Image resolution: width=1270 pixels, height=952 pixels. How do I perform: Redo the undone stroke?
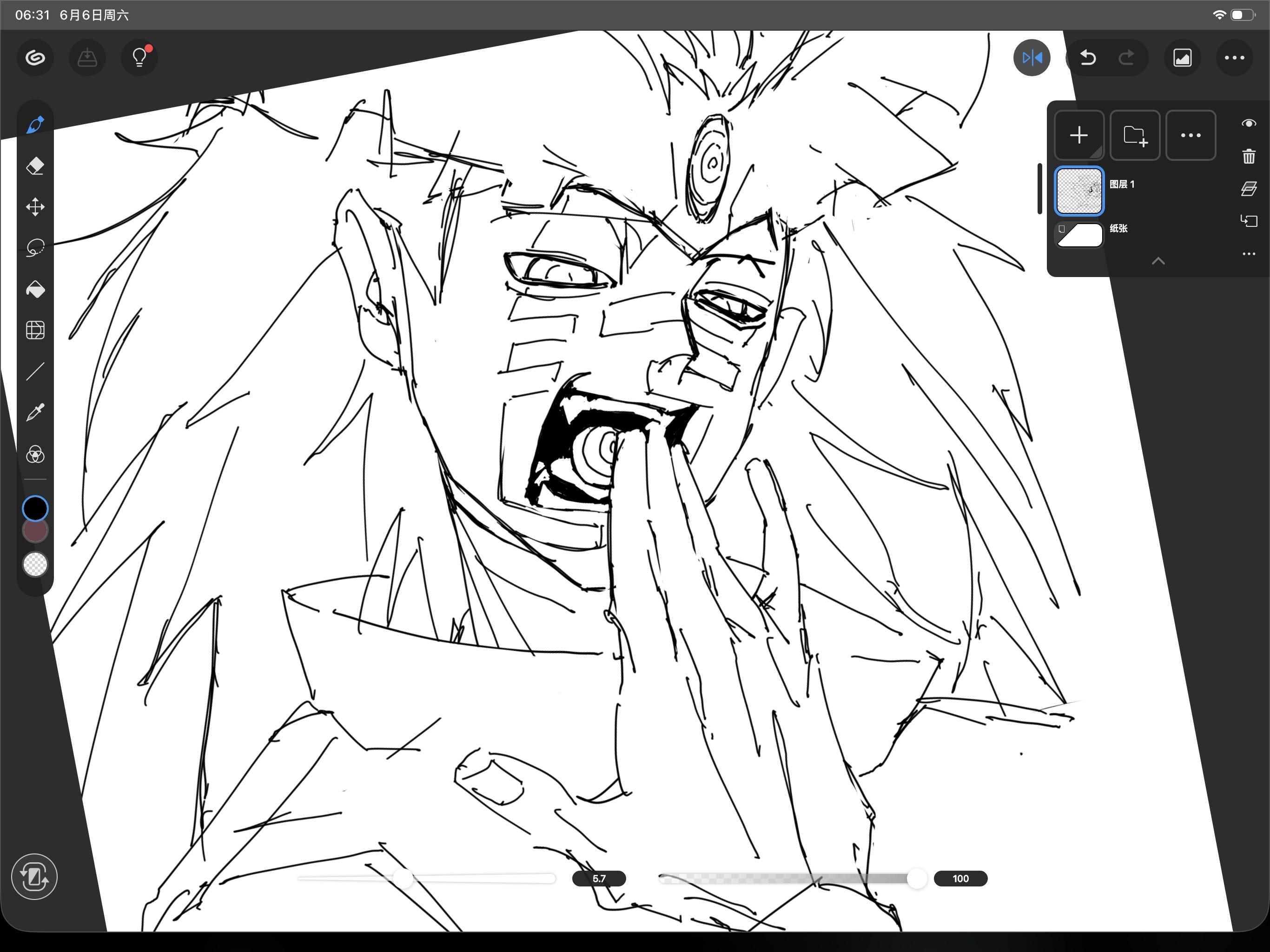(x=1127, y=58)
